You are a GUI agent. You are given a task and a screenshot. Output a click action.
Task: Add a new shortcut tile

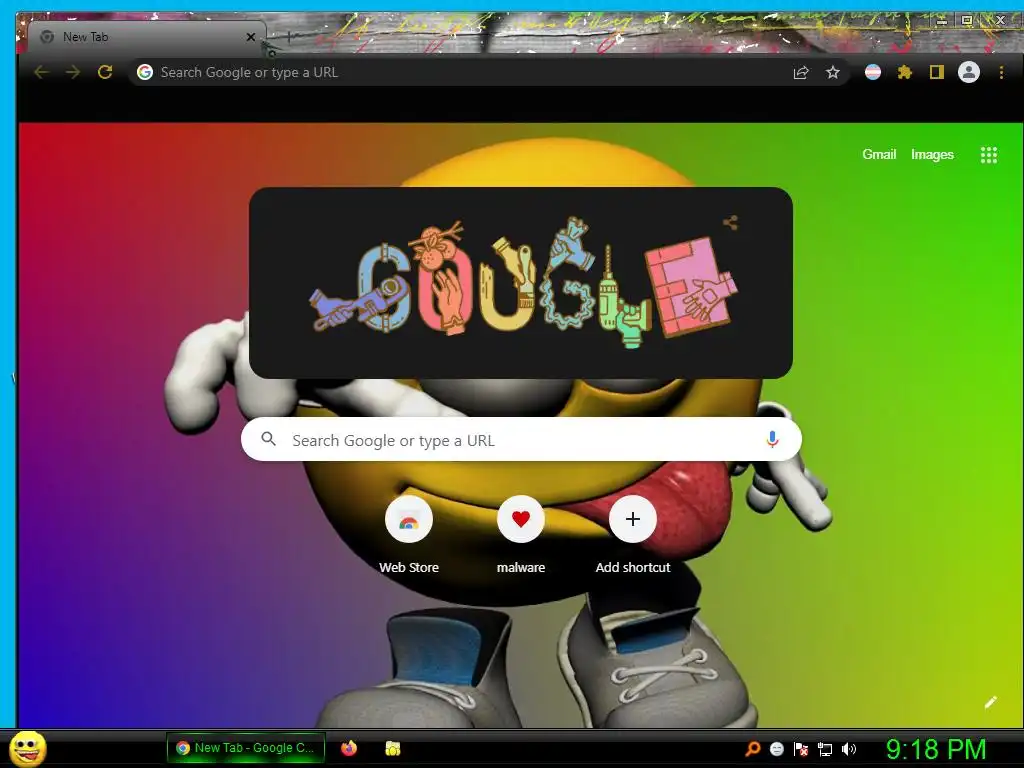(x=632, y=534)
